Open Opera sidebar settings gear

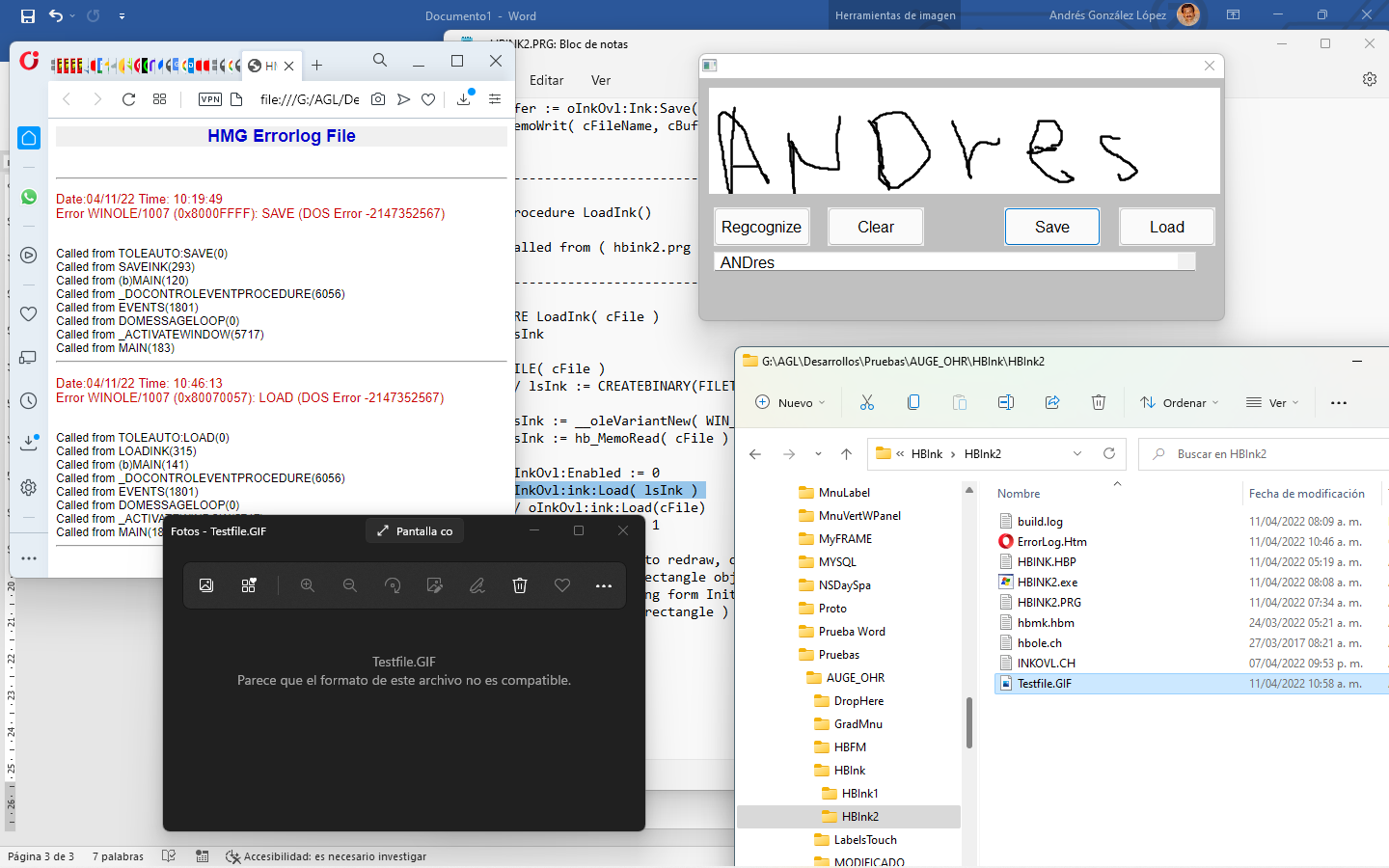(x=29, y=488)
